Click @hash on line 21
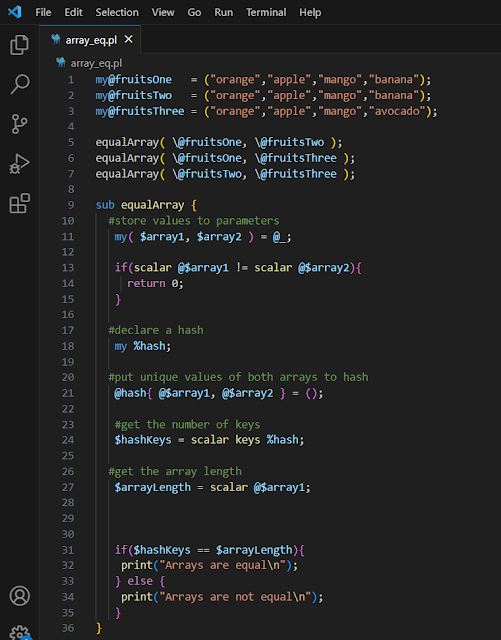Screen dimensions: 501x640 coord(130,393)
